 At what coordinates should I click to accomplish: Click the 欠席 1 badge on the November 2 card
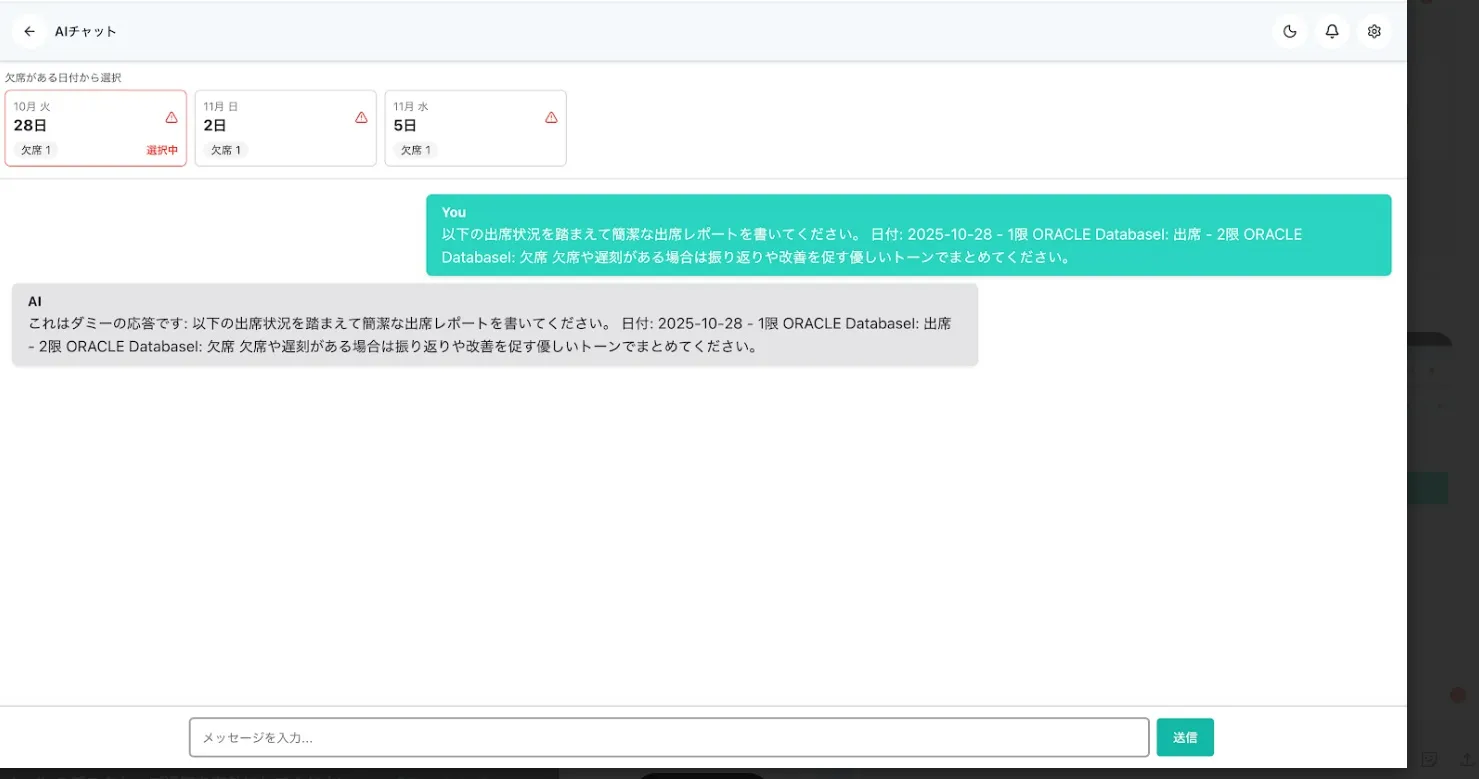225,149
